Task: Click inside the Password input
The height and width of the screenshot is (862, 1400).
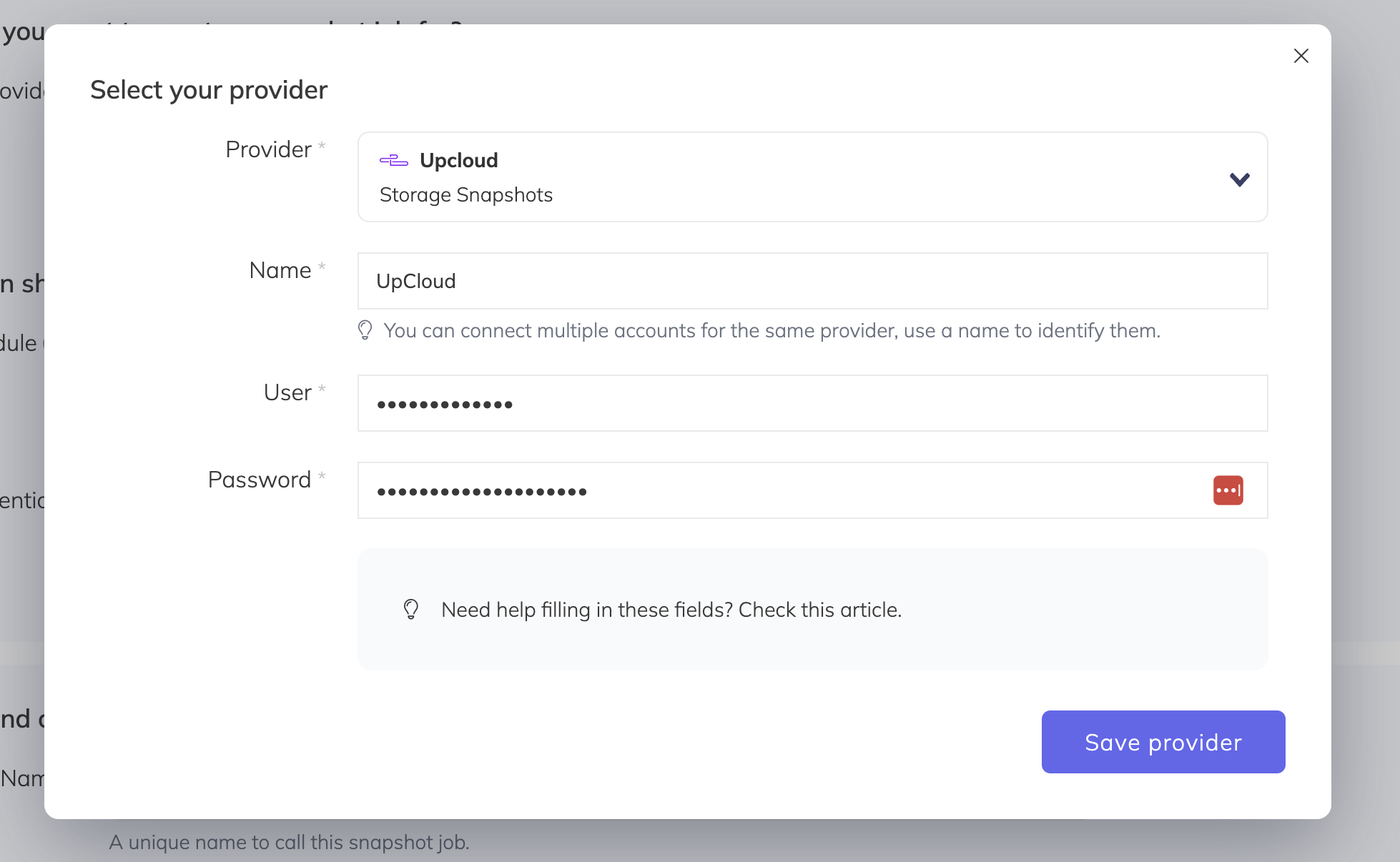Action: (787, 490)
